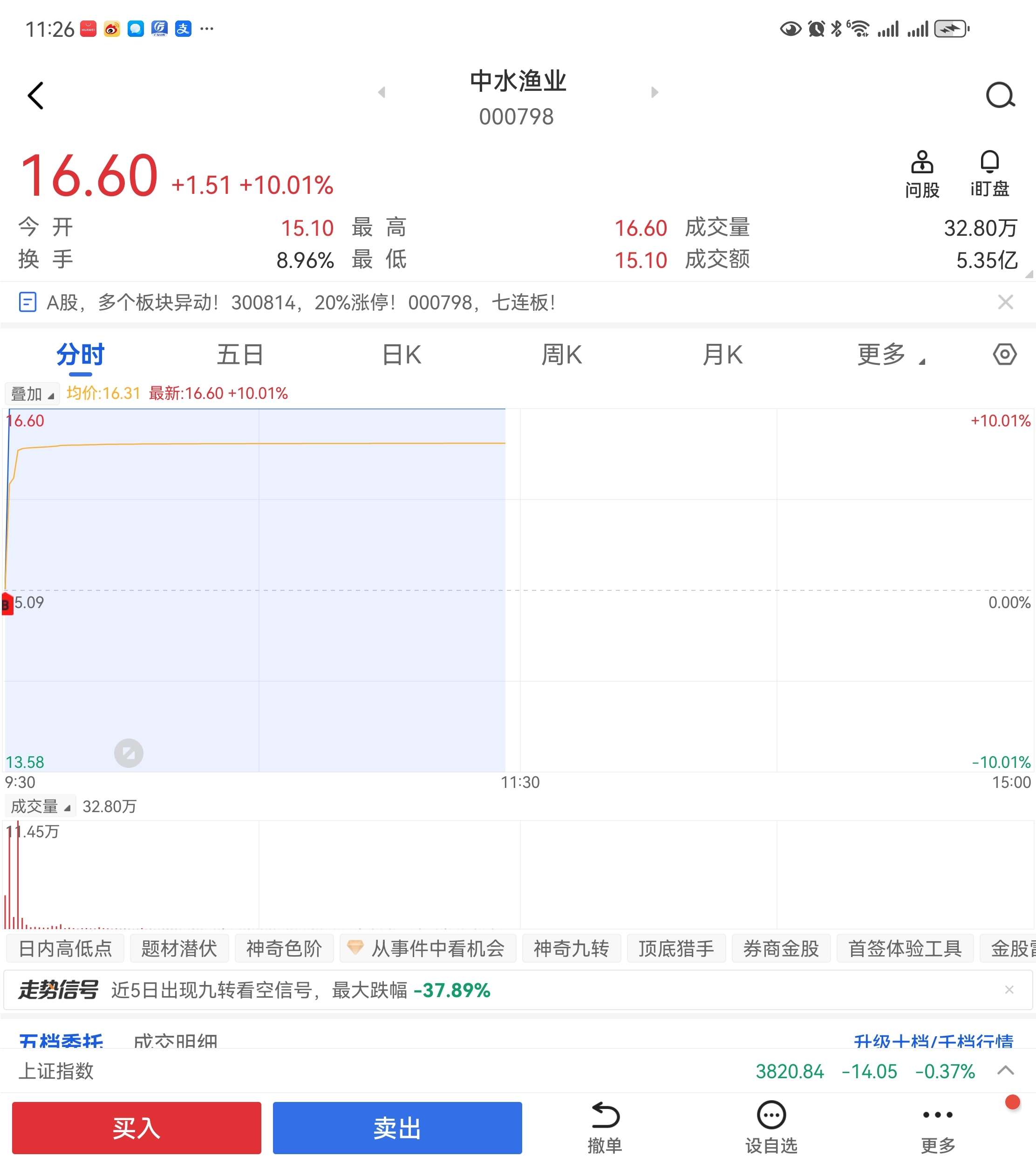Dismiss the A股 news banner
Screen dimensions: 1036x1163
coord(1005,302)
